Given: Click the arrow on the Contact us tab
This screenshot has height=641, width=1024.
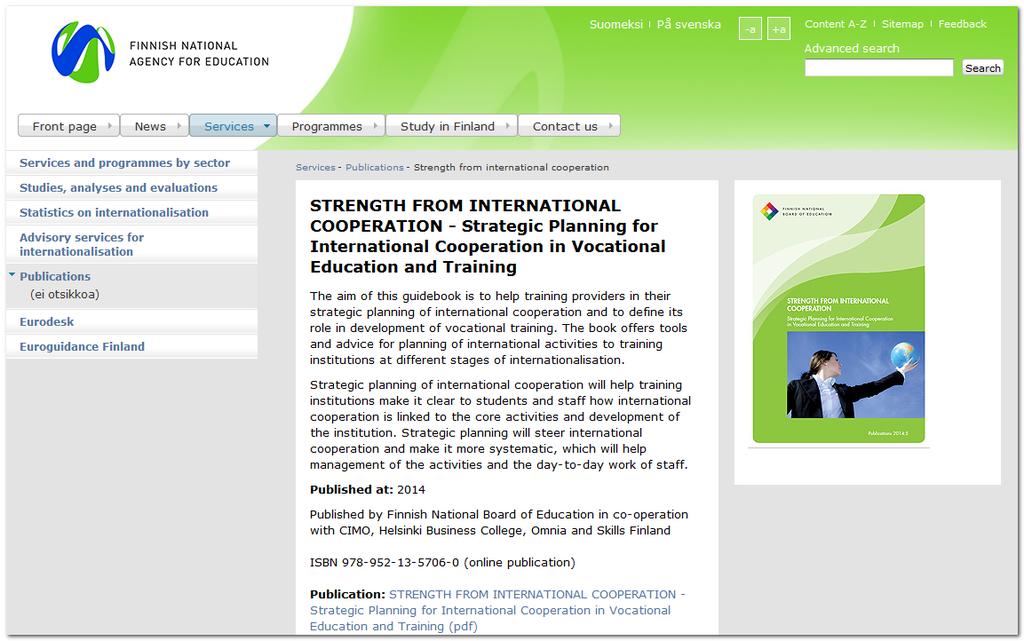Looking at the screenshot, I should (611, 125).
